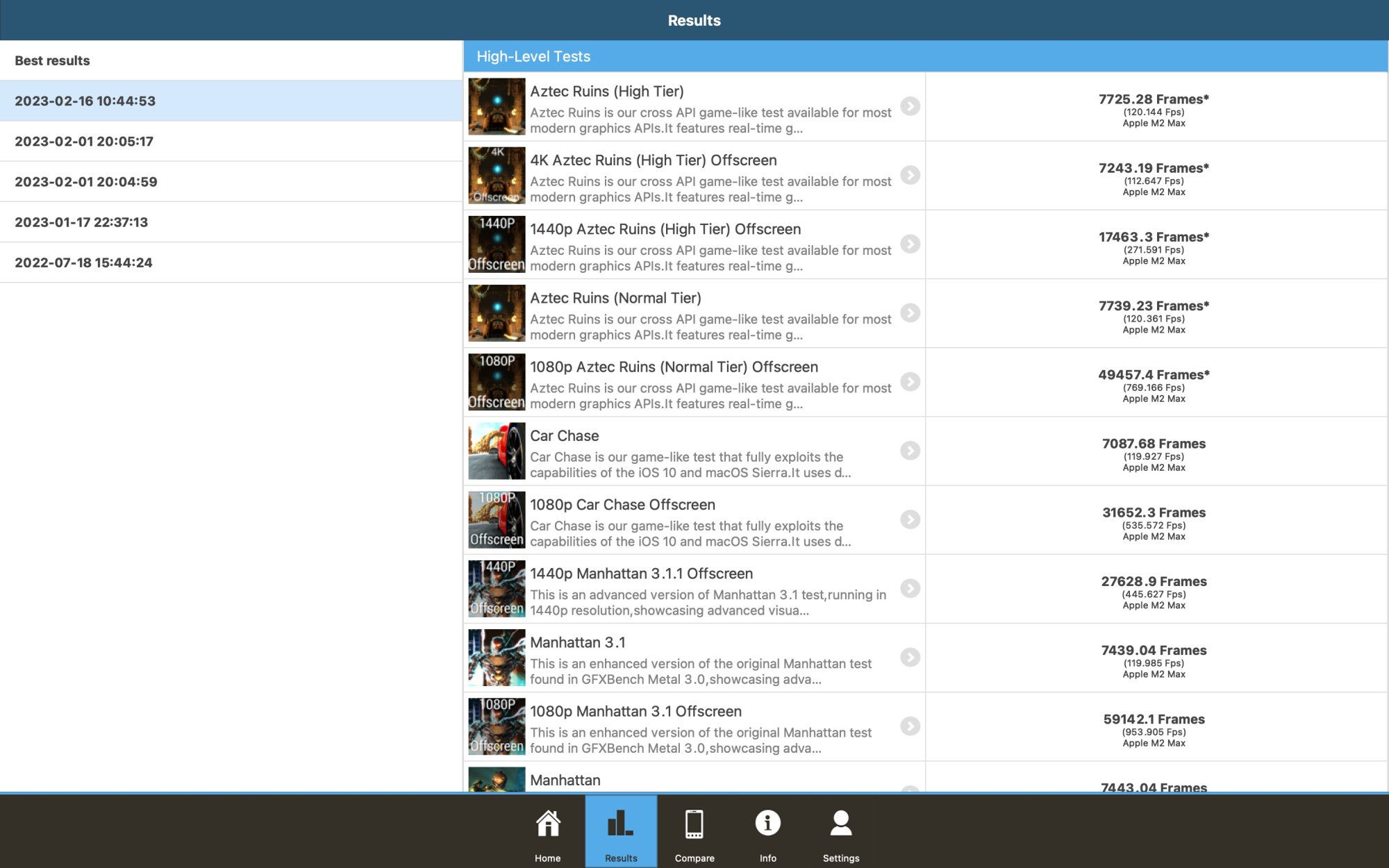Expand details arrow for 4K Aztec Ruins Offscreen

[x=910, y=175]
